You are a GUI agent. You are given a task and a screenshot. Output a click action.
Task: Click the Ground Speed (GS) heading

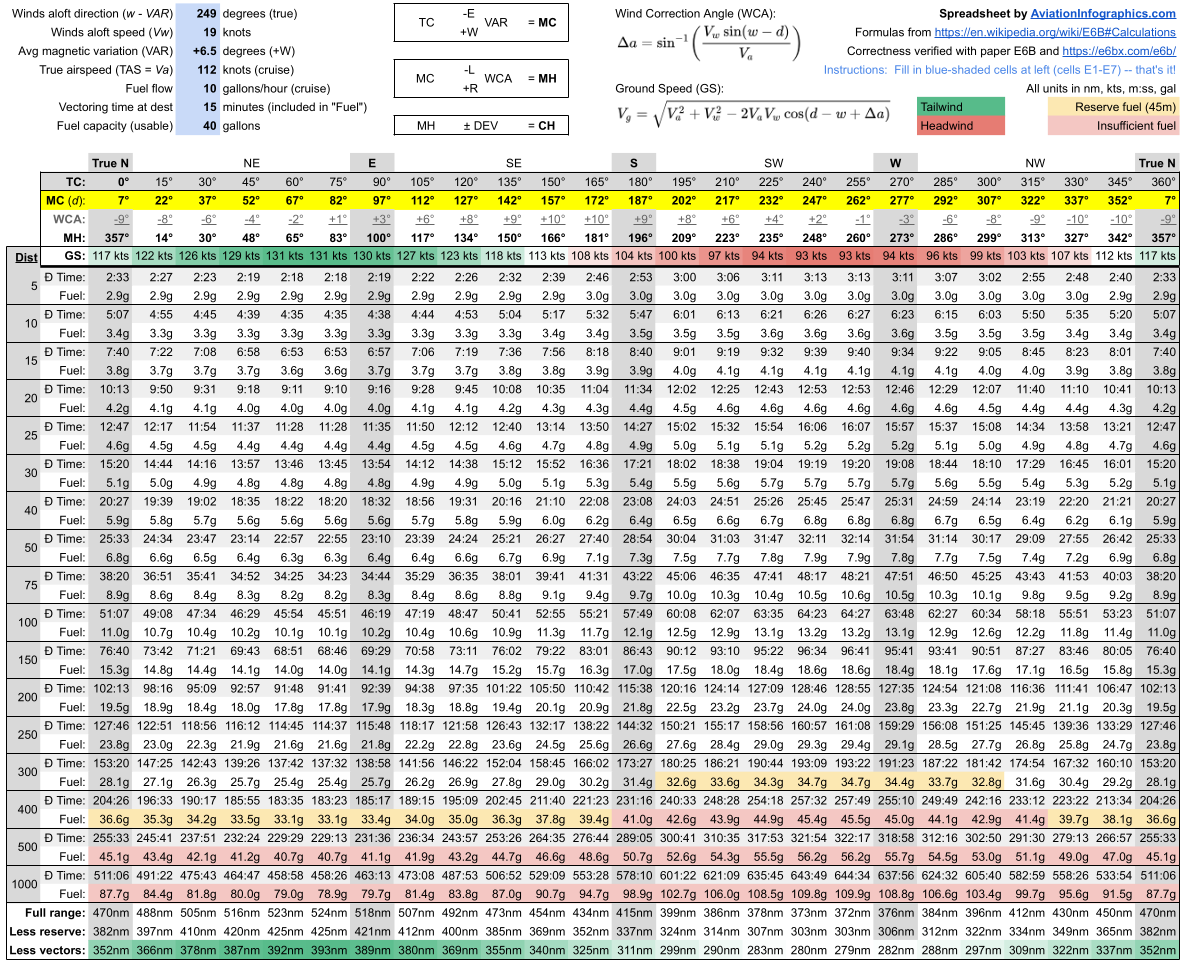669,88
